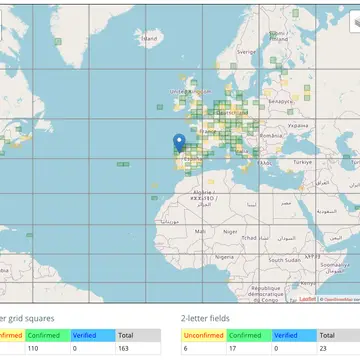The width and height of the screenshot is (360, 360).
Task: Click the green grid square in the Caribbean
Action: tap(29, 235)
